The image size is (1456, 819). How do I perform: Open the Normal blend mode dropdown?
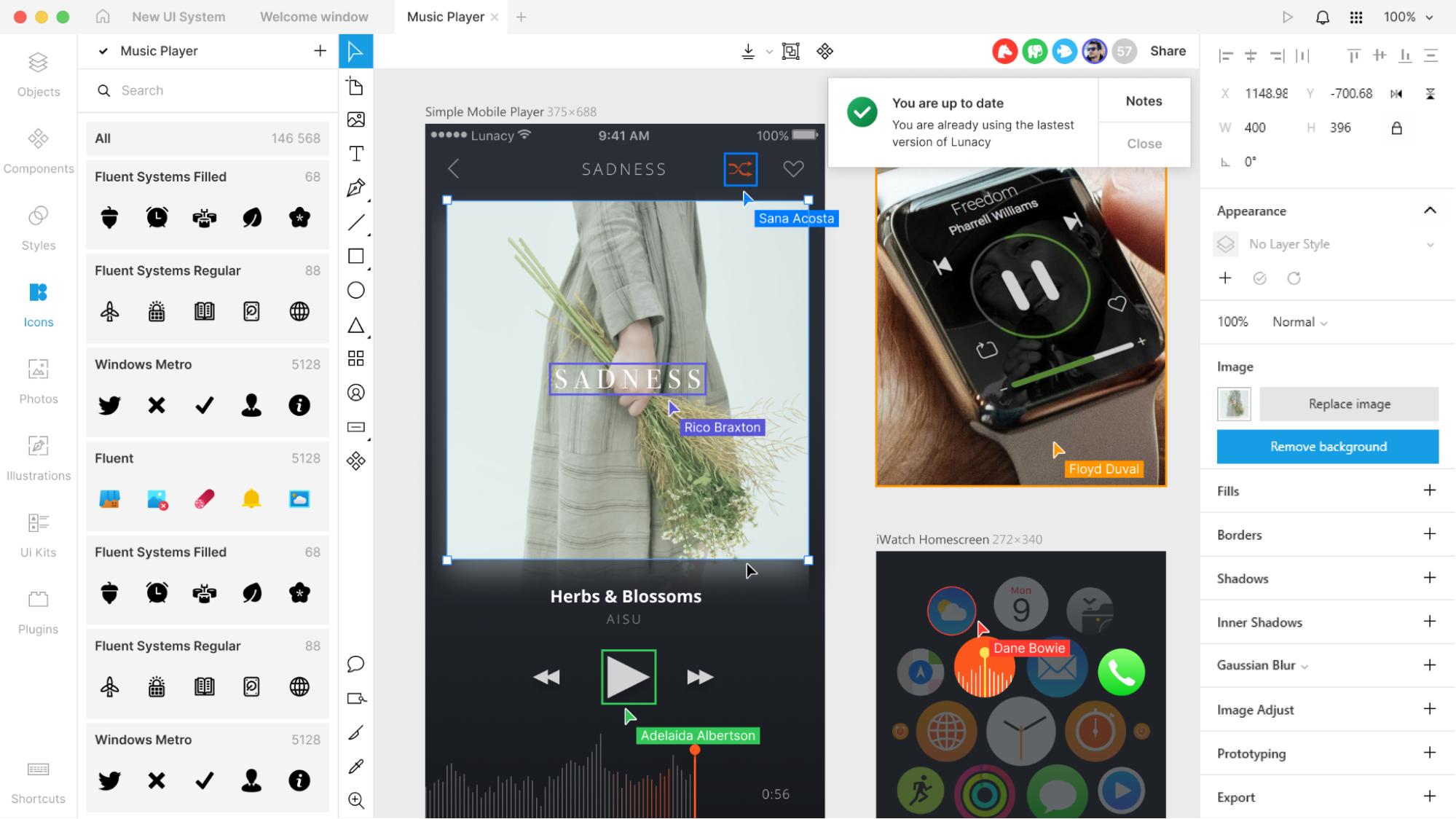[1299, 322]
